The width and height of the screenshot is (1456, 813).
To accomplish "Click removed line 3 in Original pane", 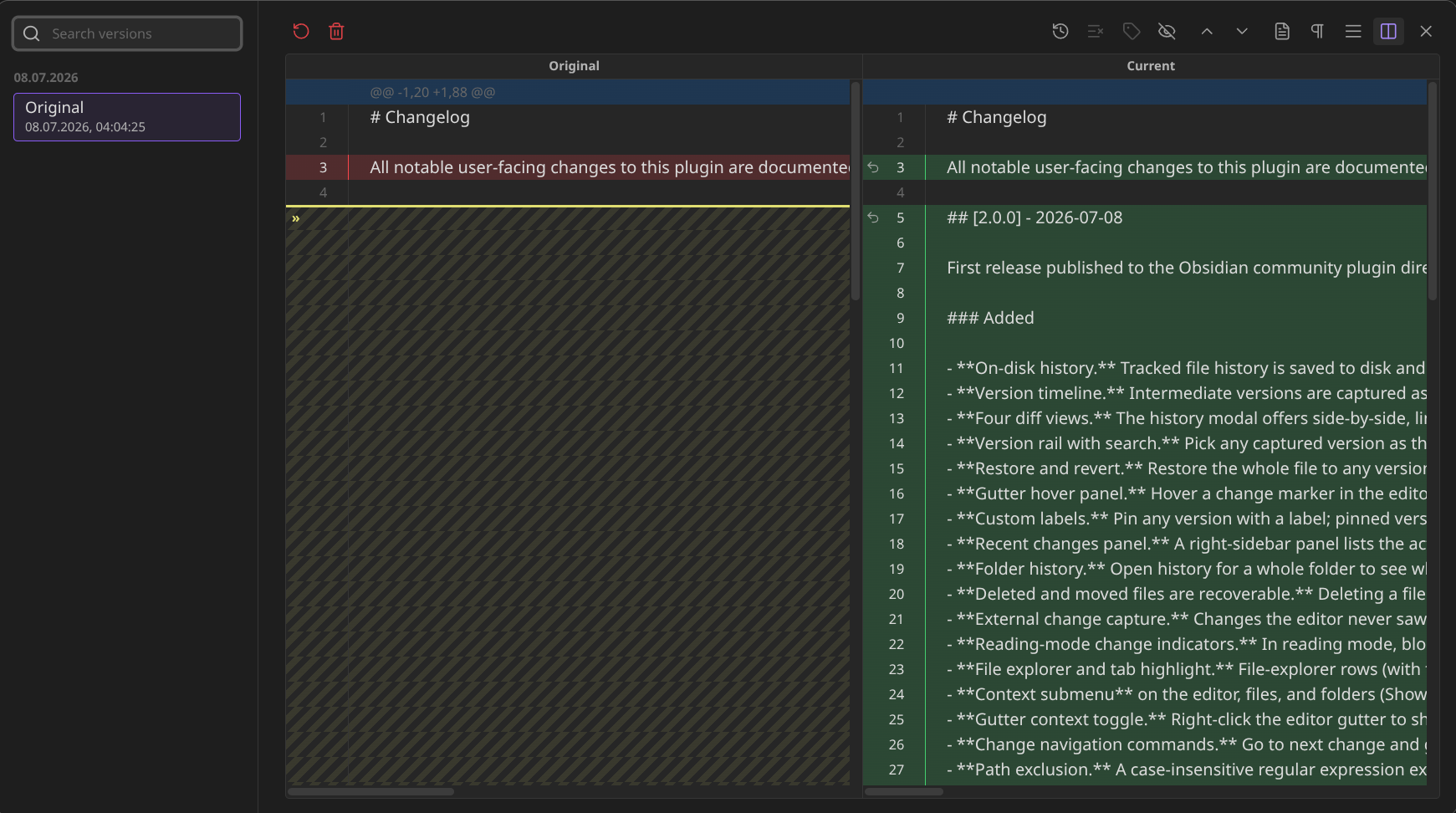I will 568,167.
